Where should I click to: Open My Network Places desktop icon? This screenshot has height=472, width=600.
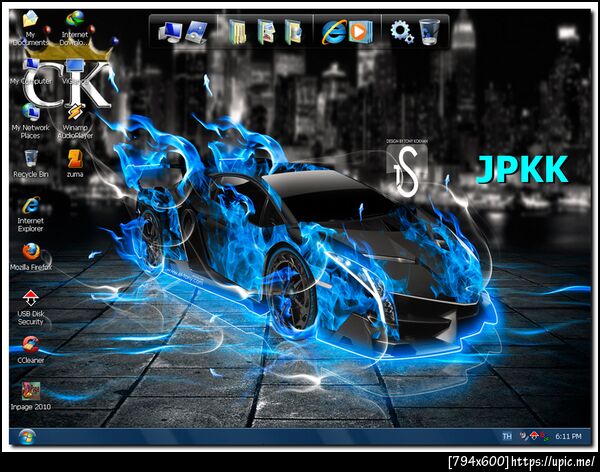[x=31, y=122]
